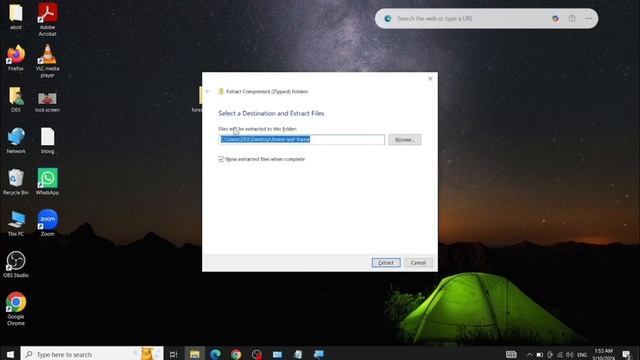Click the taskbar search box
Viewport: 640px width, 360px height.
click(92, 354)
